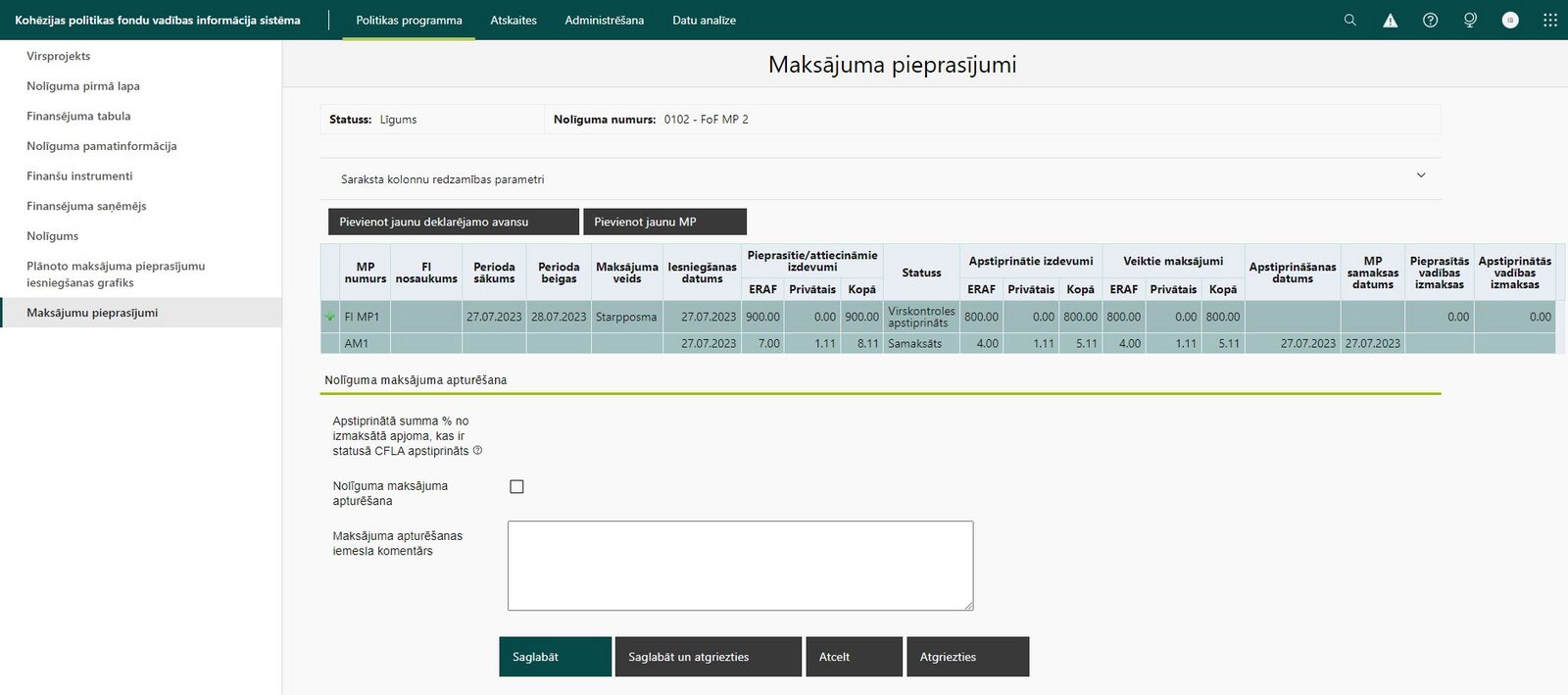
Task: Open the user profile avatar icon
Action: click(1510, 20)
